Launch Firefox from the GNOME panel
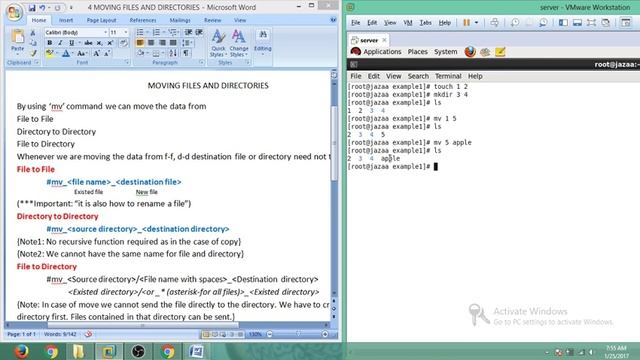The image size is (640, 360). tap(470, 52)
